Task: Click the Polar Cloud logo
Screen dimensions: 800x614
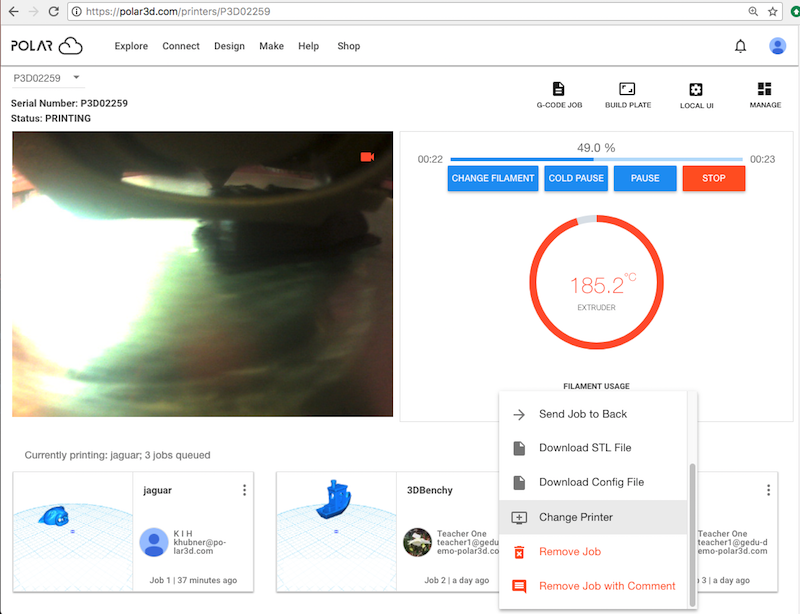Action: pos(47,46)
